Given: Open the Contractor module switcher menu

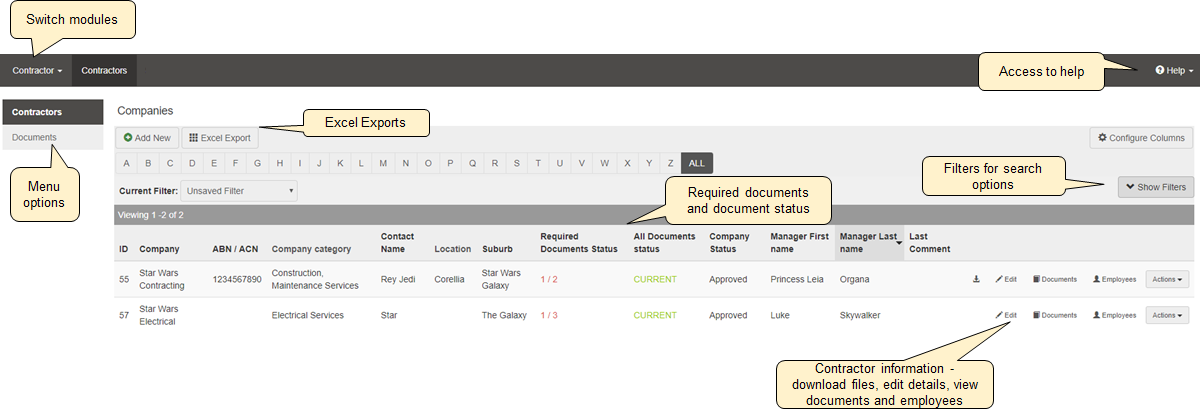Looking at the screenshot, I should [x=37, y=71].
